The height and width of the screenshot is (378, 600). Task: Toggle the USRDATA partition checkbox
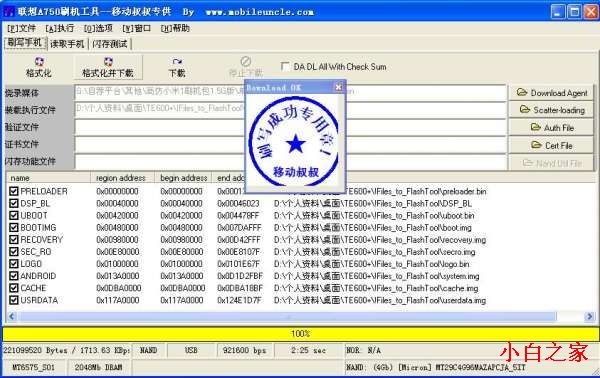point(14,300)
